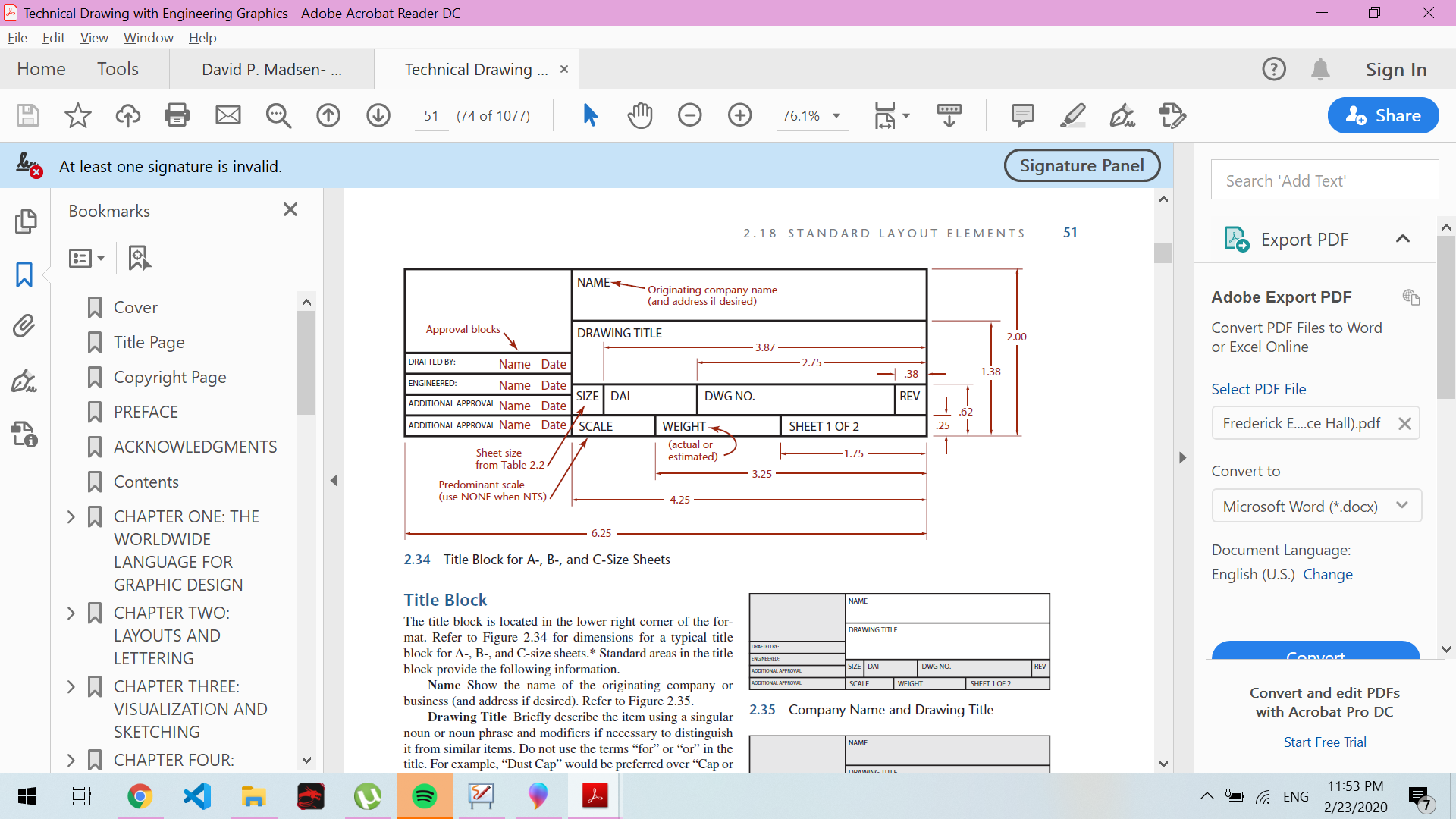Toggle the Bookmarks panel icon
This screenshot has height=819, width=1456.
click(24, 274)
